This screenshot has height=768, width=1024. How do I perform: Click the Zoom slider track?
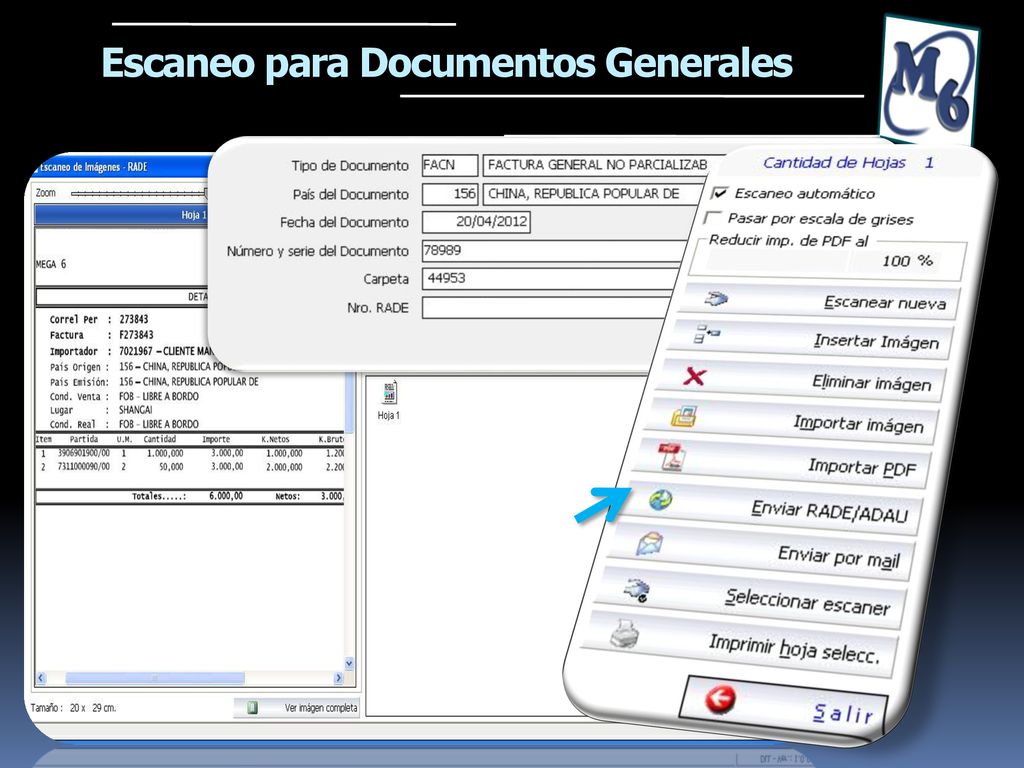point(138,193)
